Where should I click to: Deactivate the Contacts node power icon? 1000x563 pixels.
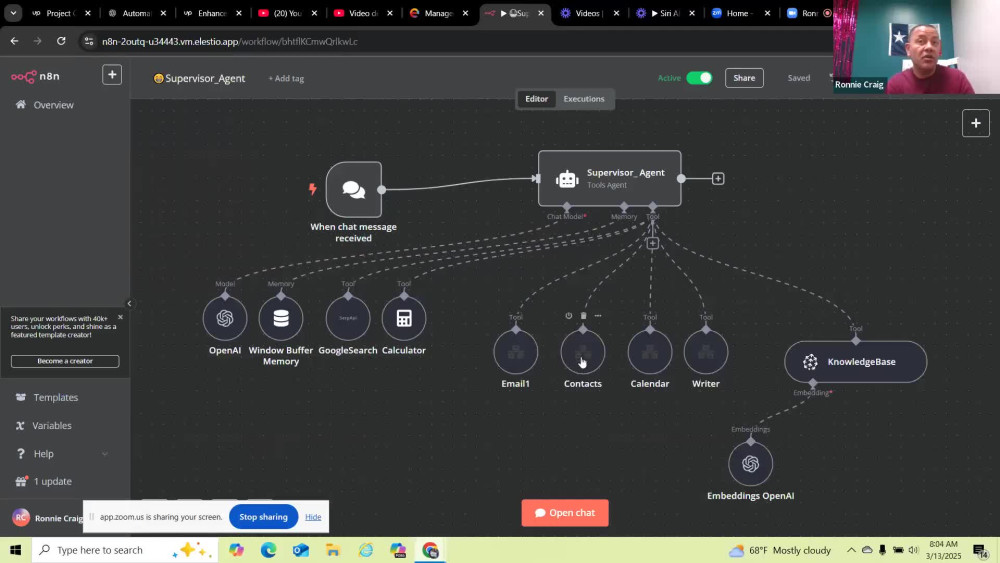click(x=568, y=316)
